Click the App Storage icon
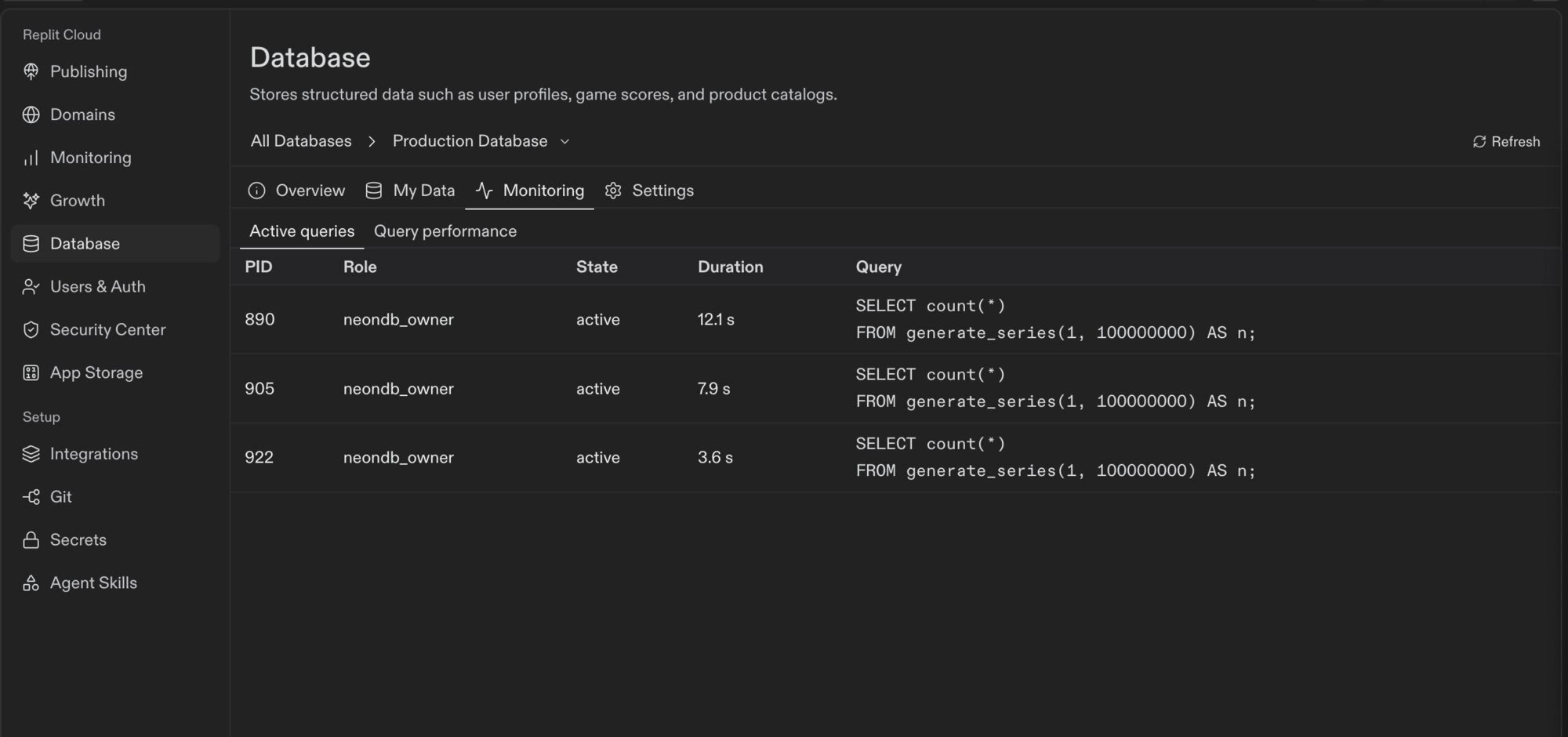This screenshot has height=737, width=1568. pyautogui.click(x=31, y=373)
